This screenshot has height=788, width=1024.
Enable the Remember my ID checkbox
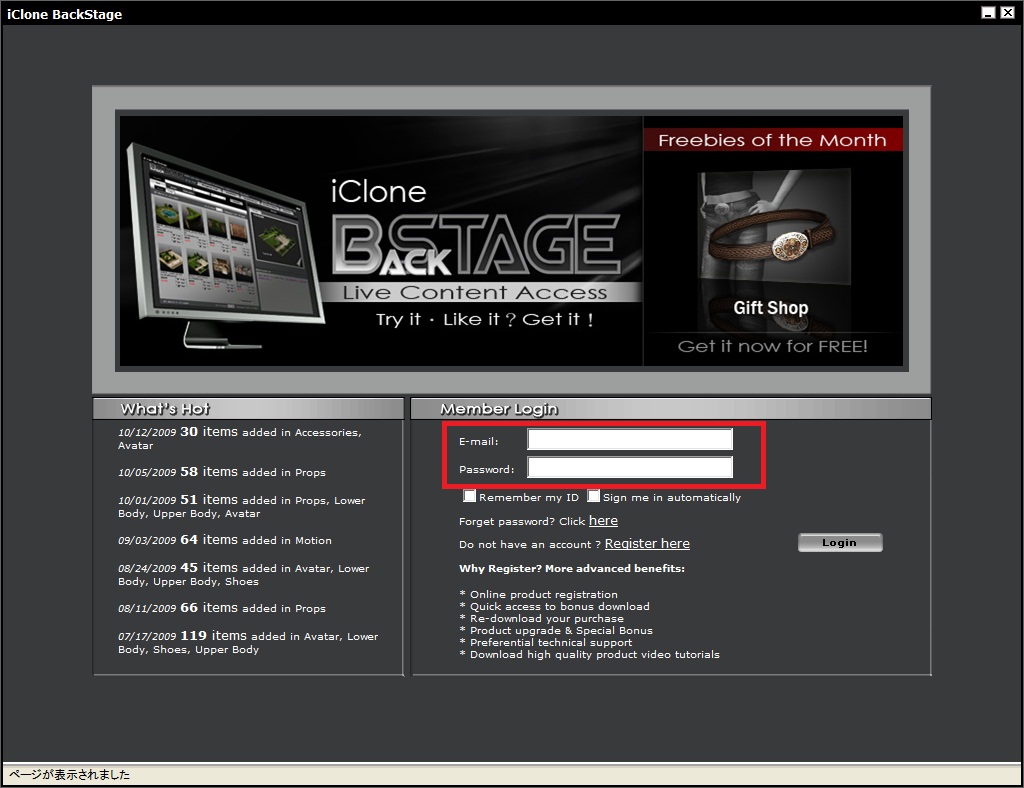[x=469, y=496]
